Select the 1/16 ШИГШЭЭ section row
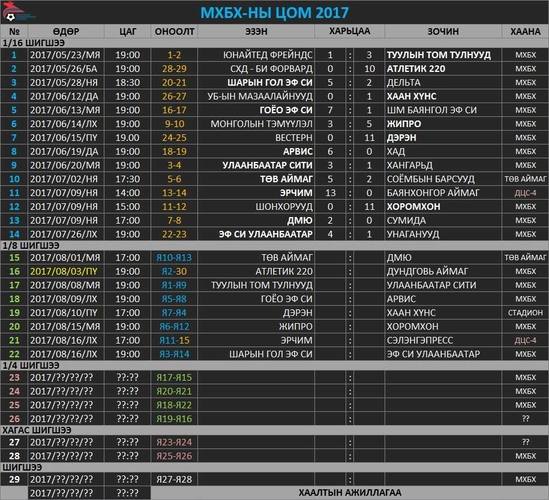The image size is (549, 500). pyautogui.click(x=274, y=43)
